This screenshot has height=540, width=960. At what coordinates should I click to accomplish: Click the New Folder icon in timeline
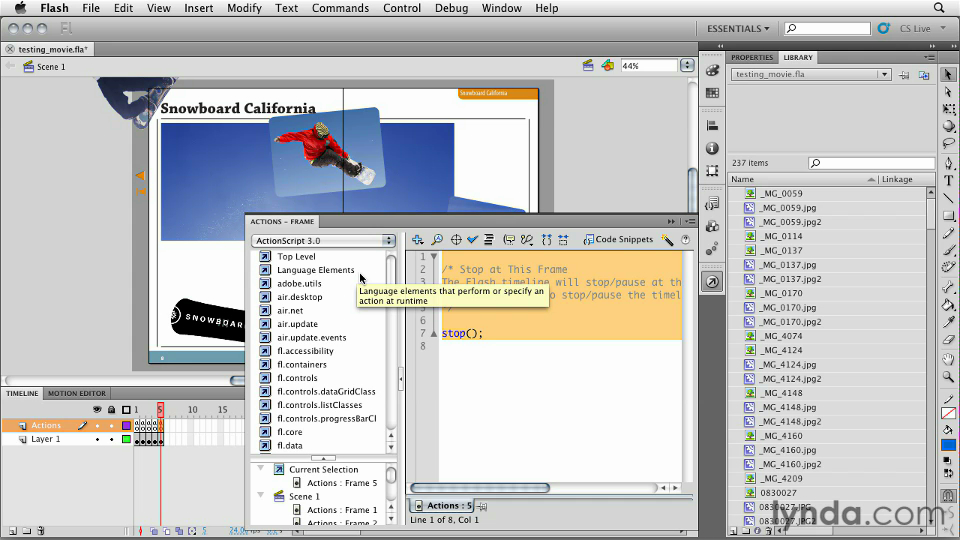pos(27,531)
